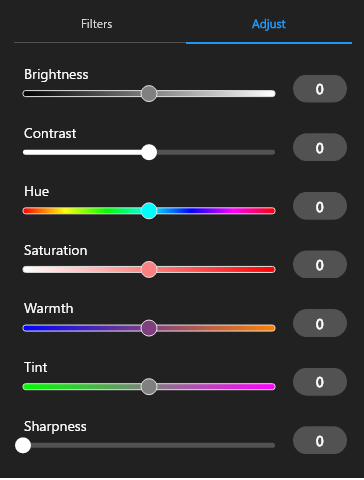The width and height of the screenshot is (364, 480).
Task: Click the Tint value field
Action: 320,382
